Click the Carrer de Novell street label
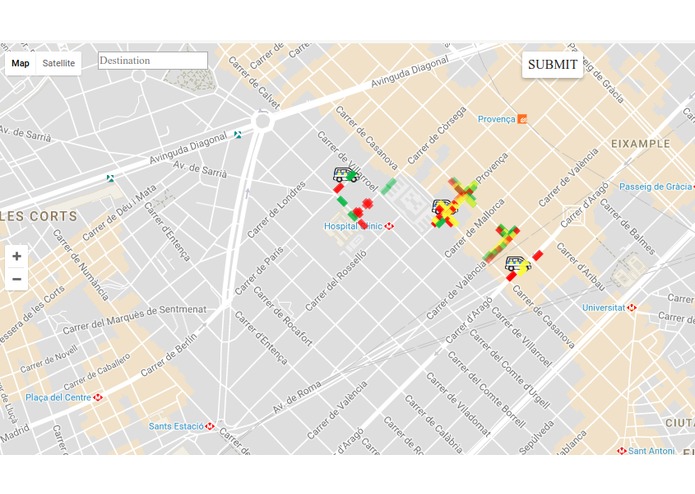 [x=49, y=359]
